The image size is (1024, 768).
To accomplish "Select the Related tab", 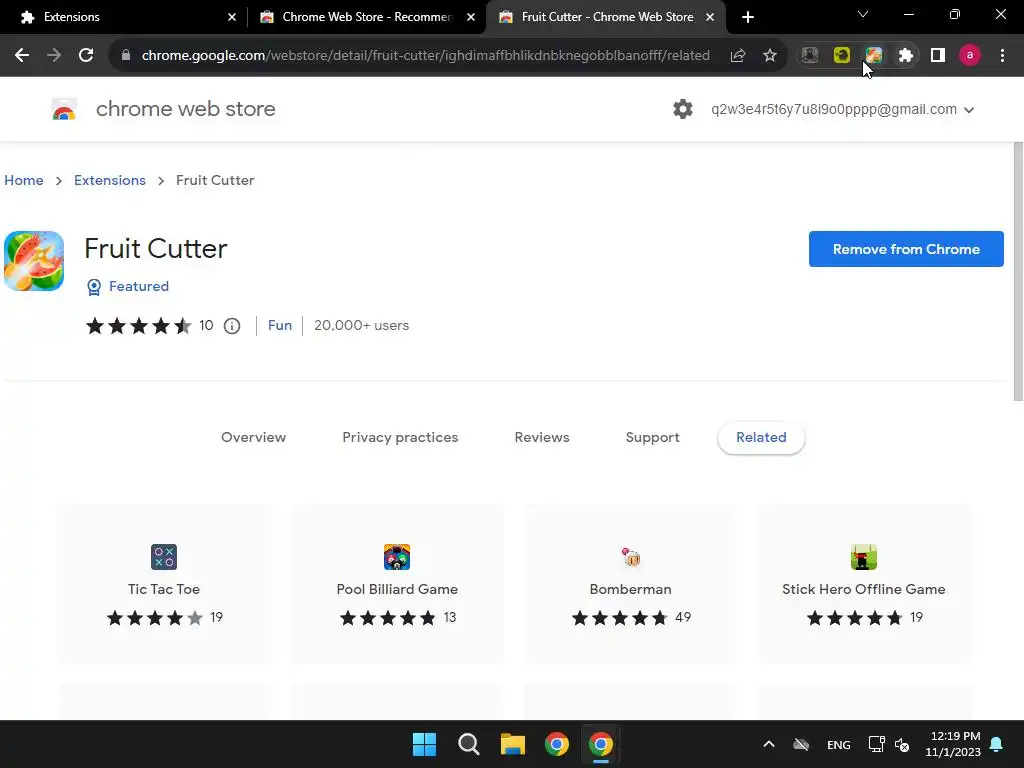I will pos(761,438).
